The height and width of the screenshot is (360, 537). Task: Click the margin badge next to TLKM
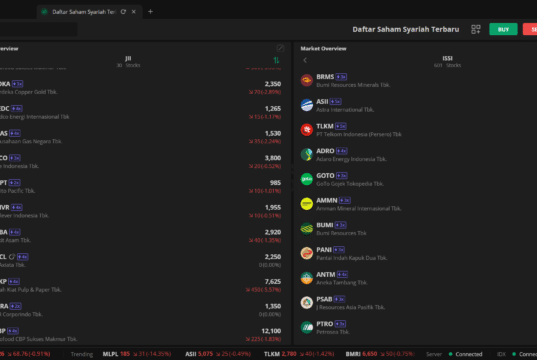point(341,126)
